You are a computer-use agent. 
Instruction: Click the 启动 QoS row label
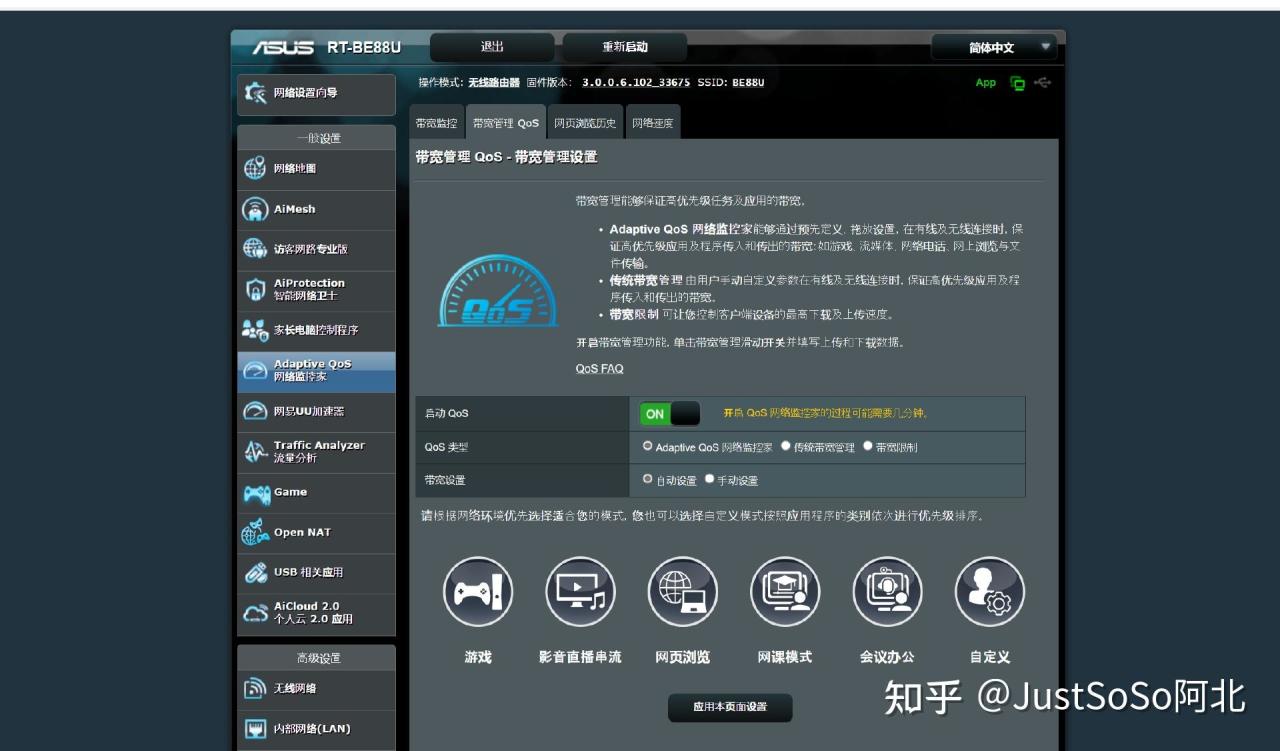446,414
